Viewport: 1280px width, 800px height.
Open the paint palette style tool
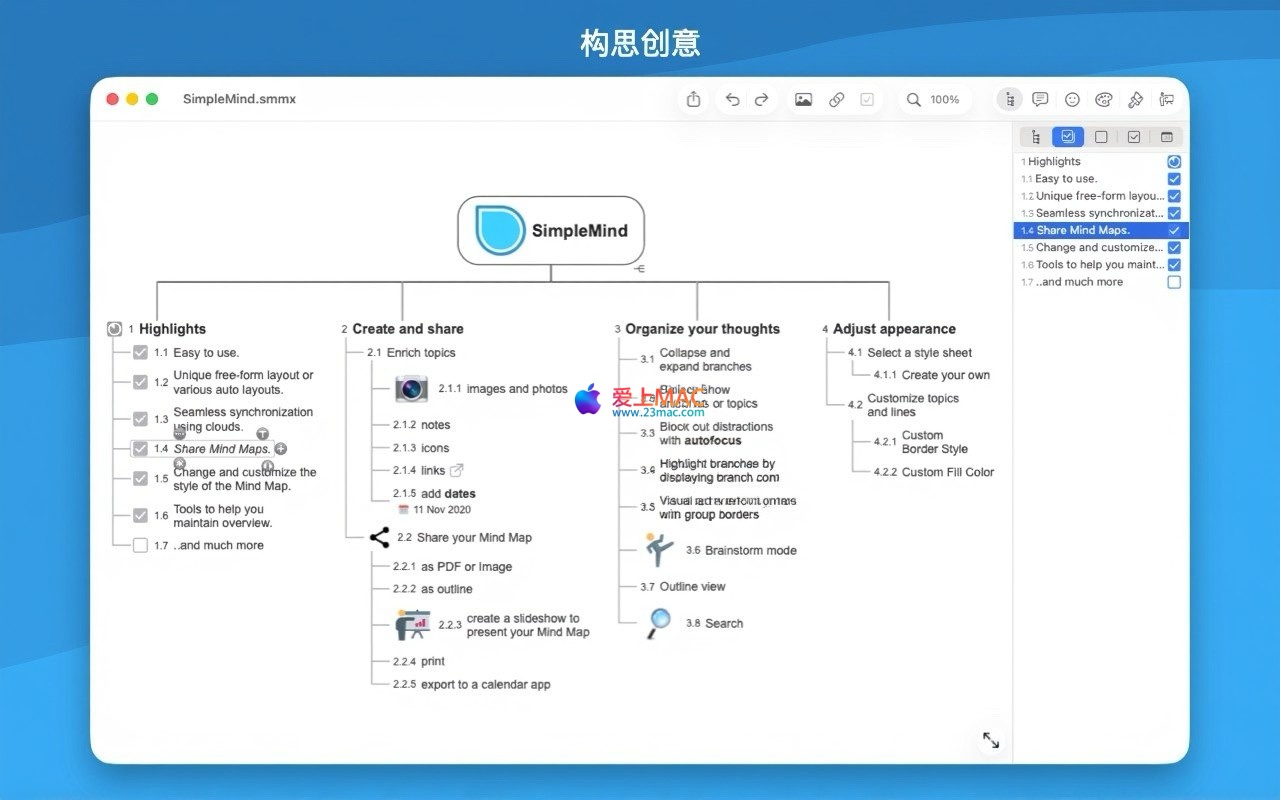tap(1104, 99)
